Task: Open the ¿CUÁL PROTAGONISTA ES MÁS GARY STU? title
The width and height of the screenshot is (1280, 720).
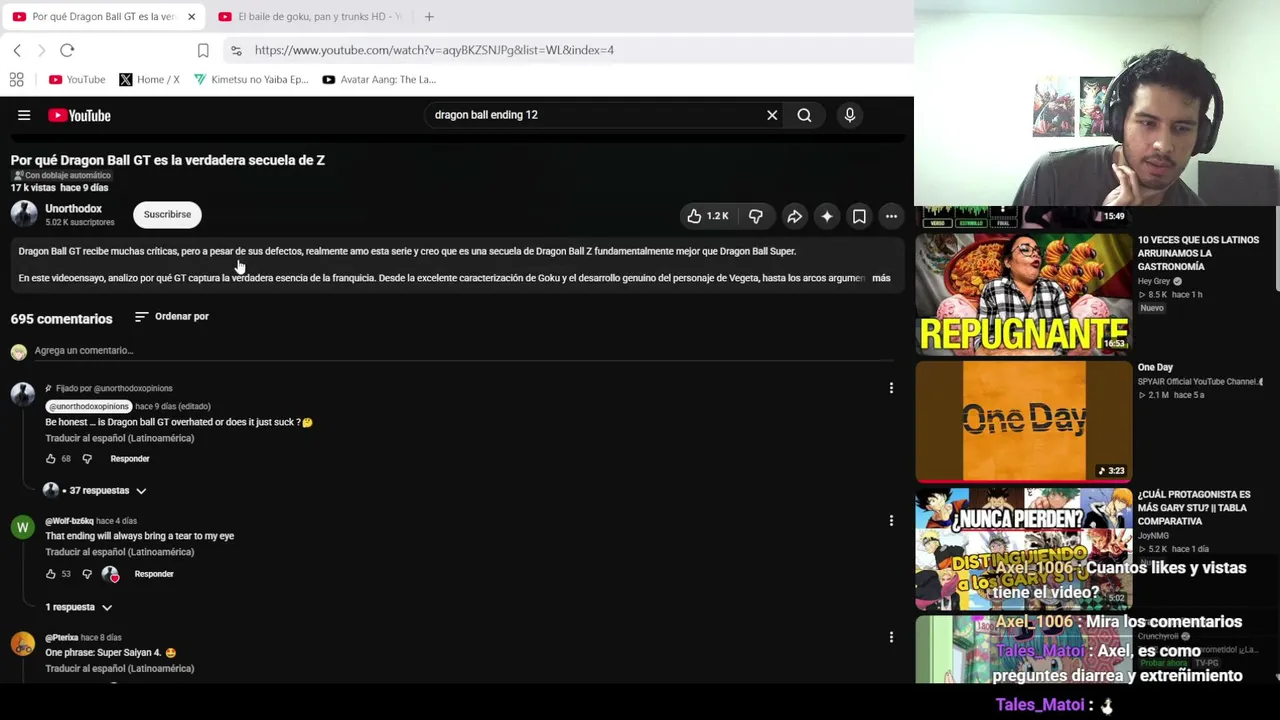Action: point(1194,508)
